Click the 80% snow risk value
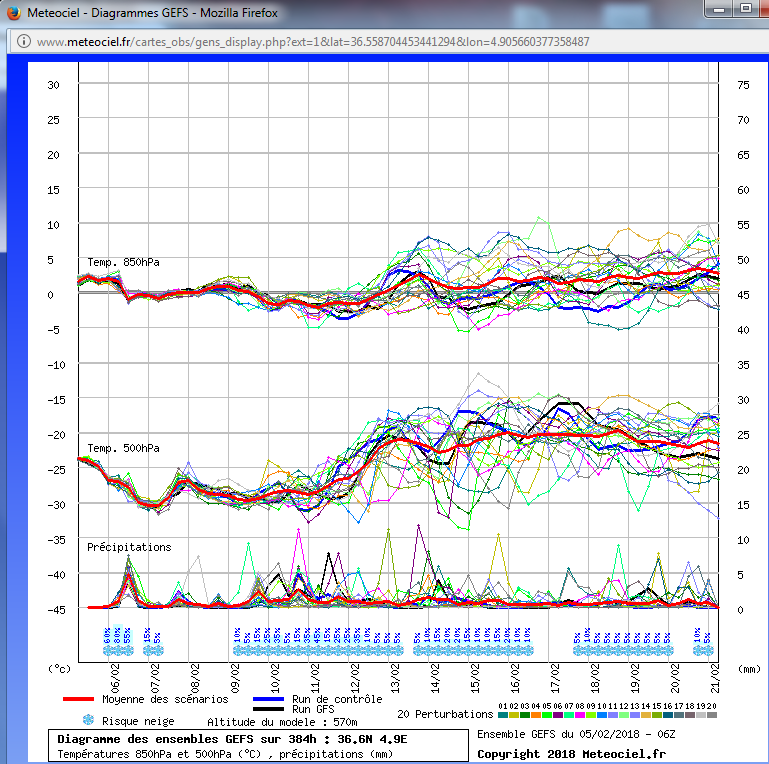This screenshot has height=764, width=769. coord(117,635)
